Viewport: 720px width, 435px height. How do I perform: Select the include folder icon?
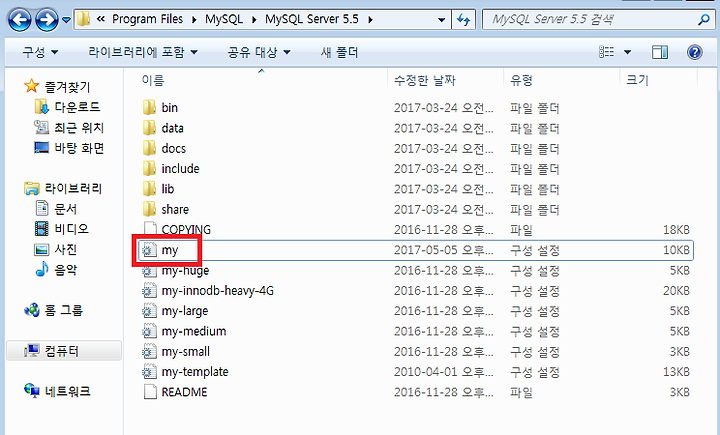(149, 169)
